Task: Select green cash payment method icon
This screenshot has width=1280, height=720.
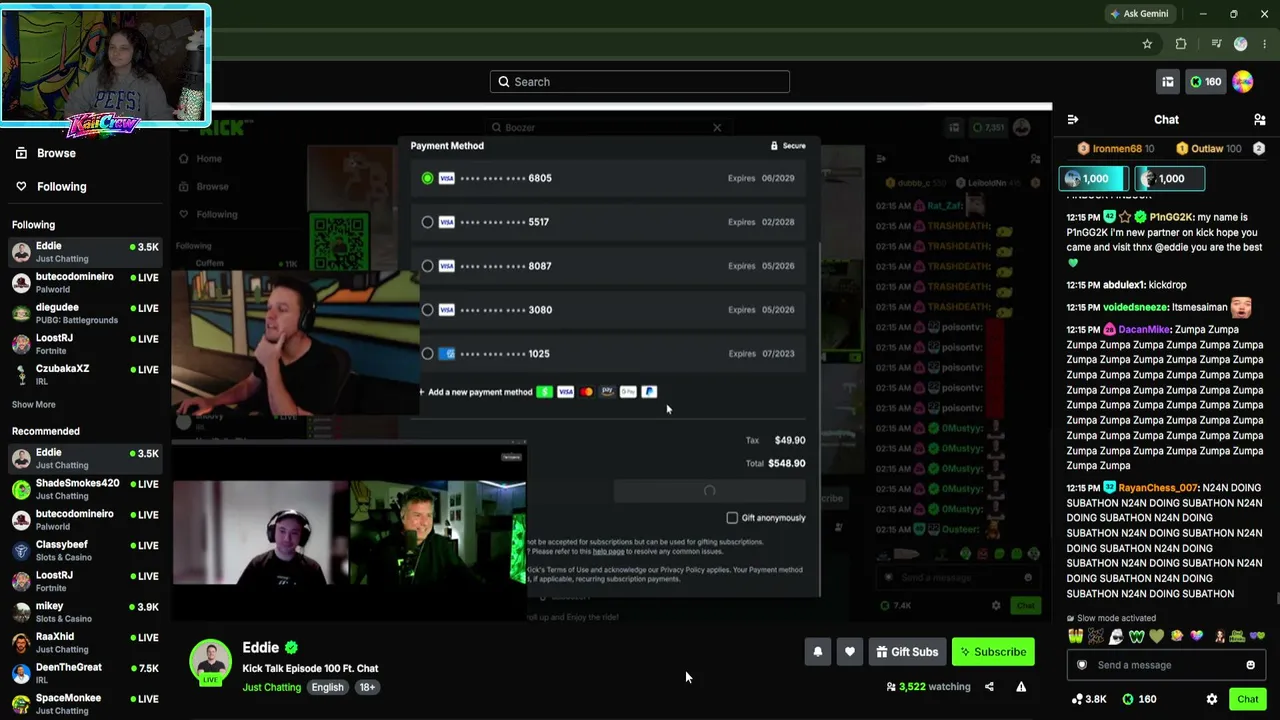Action: tap(544, 392)
